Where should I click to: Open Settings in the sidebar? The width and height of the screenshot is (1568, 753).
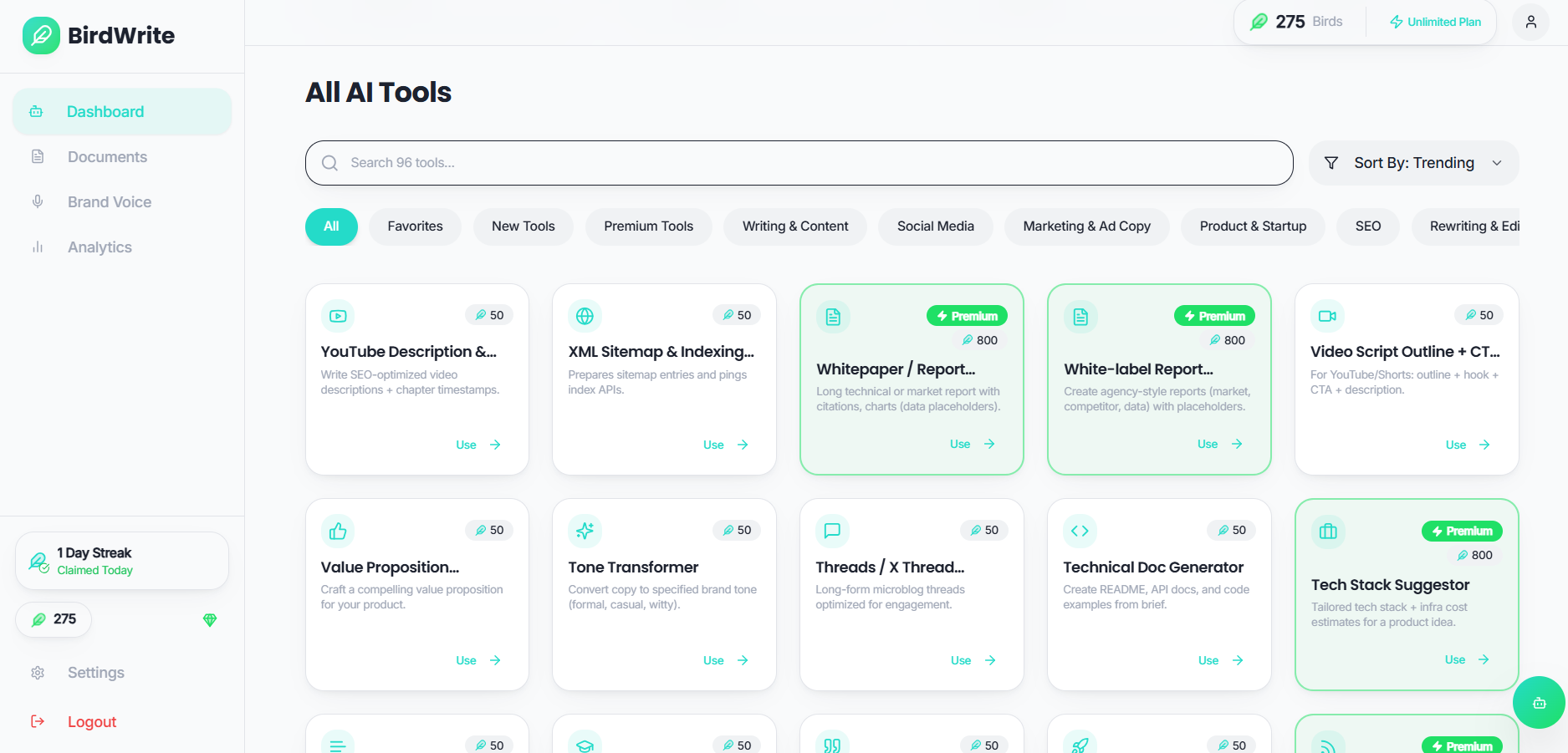click(x=122, y=673)
